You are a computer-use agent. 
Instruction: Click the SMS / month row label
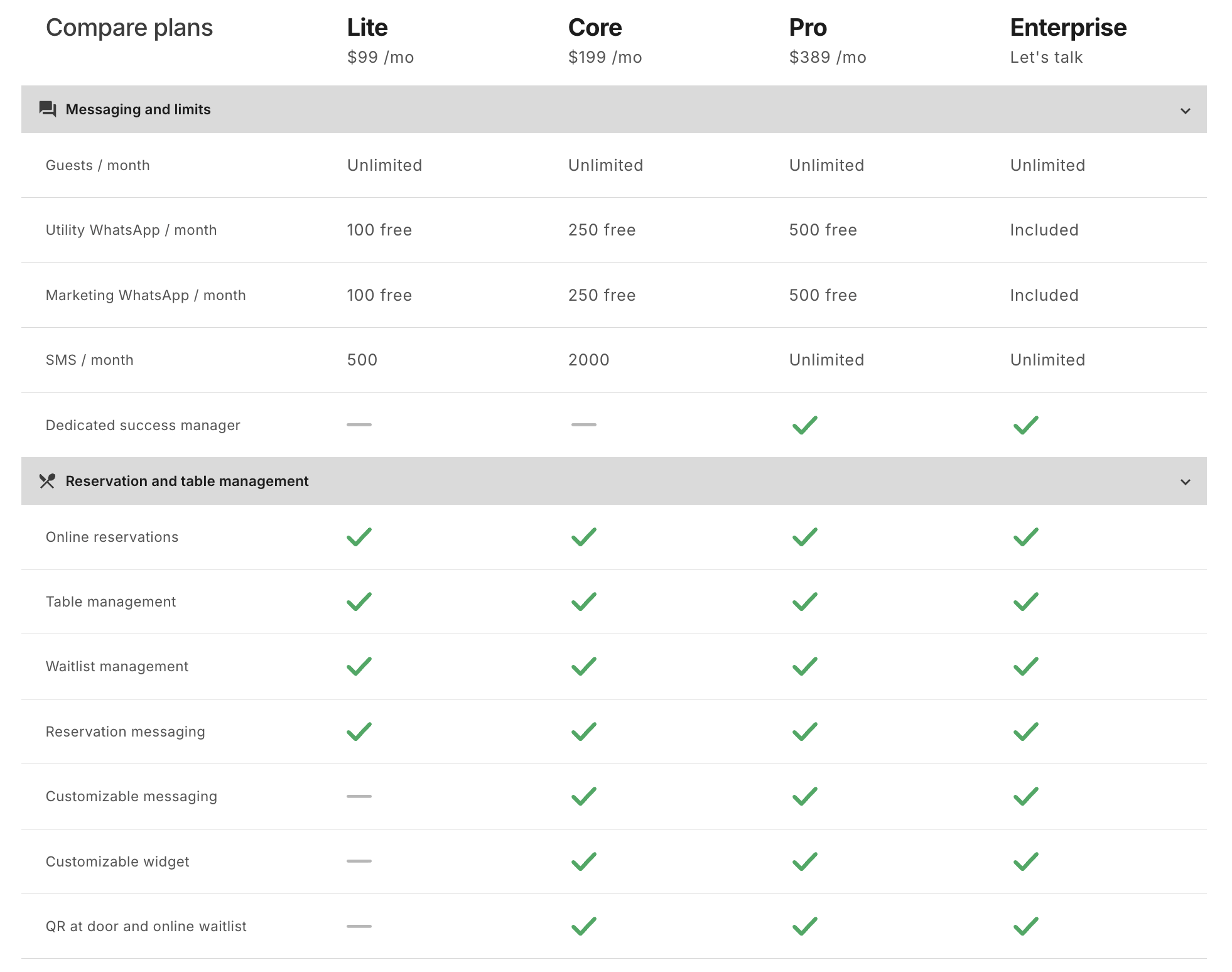pos(90,360)
